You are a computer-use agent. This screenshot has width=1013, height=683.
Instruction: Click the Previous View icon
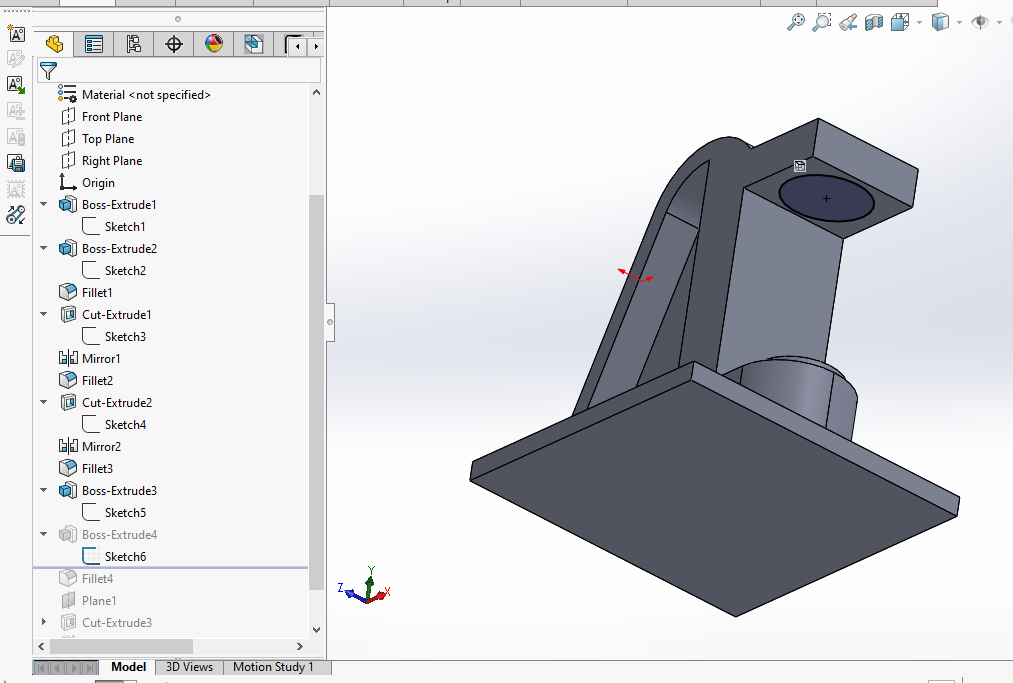(x=848, y=22)
